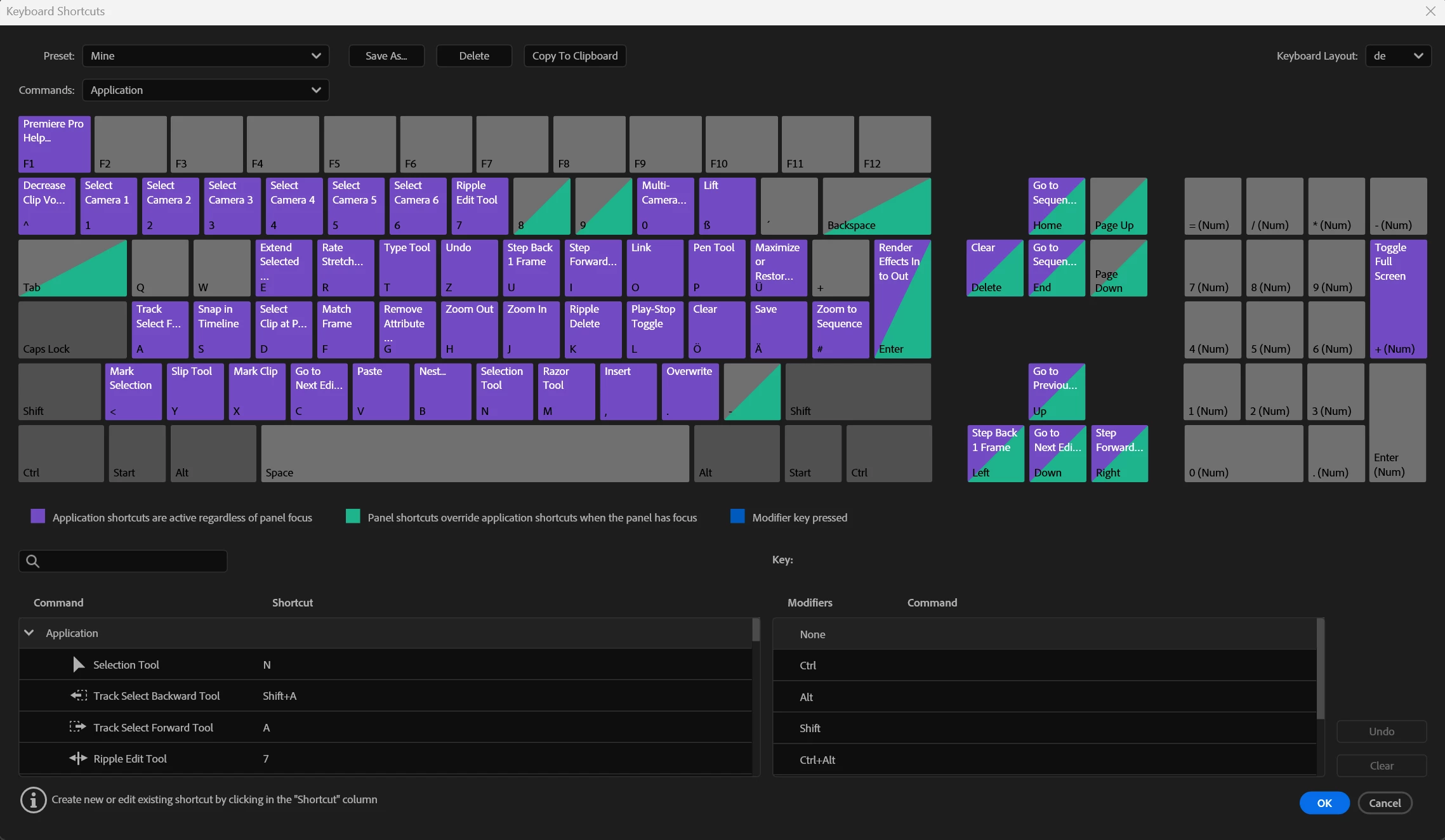Click the Razor Tool M key

[566, 391]
